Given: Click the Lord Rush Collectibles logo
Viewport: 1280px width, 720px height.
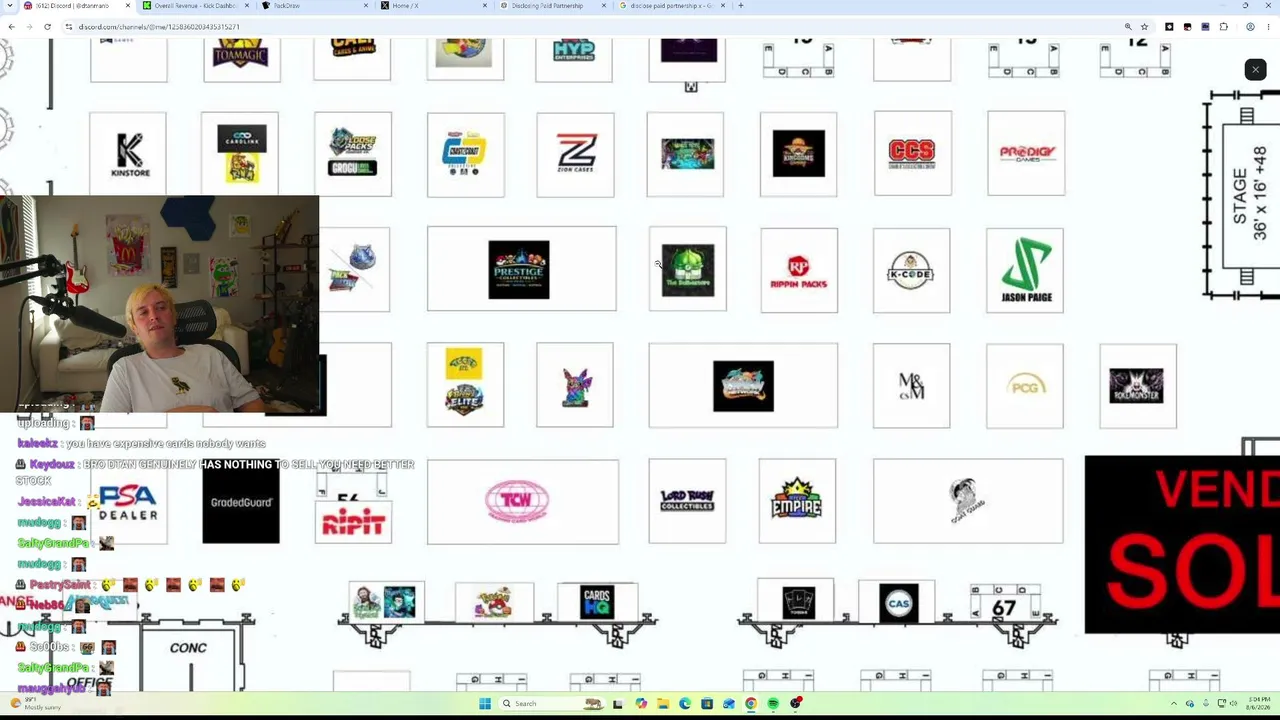Looking at the screenshot, I should (x=687, y=500).
